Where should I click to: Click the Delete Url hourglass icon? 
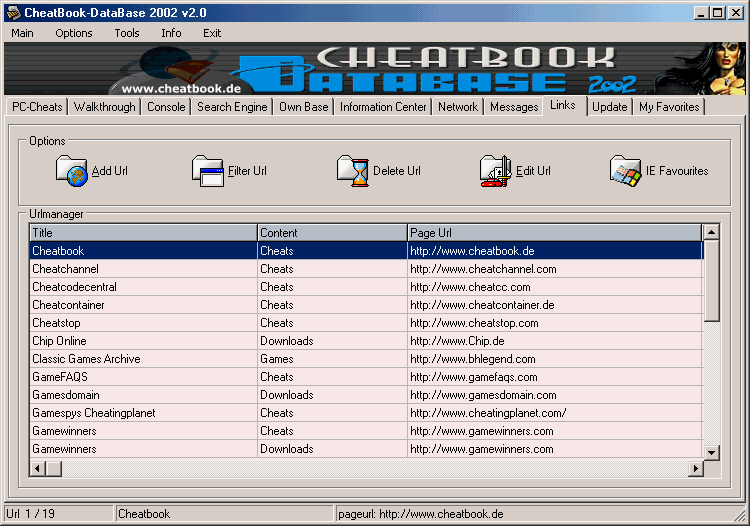click(x=353, y=171)
